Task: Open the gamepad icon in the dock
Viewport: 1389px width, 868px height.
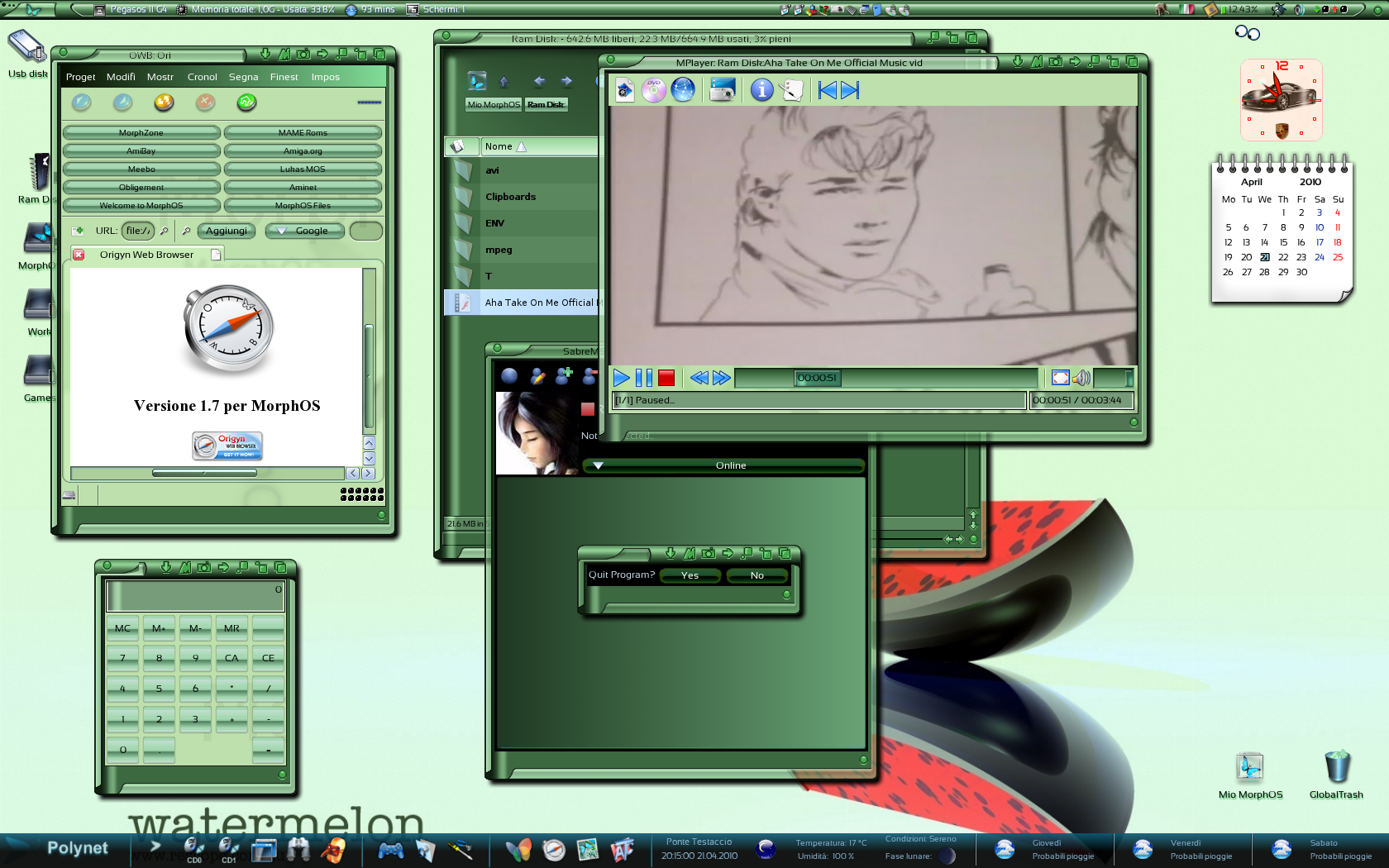Action: (390, 850)
